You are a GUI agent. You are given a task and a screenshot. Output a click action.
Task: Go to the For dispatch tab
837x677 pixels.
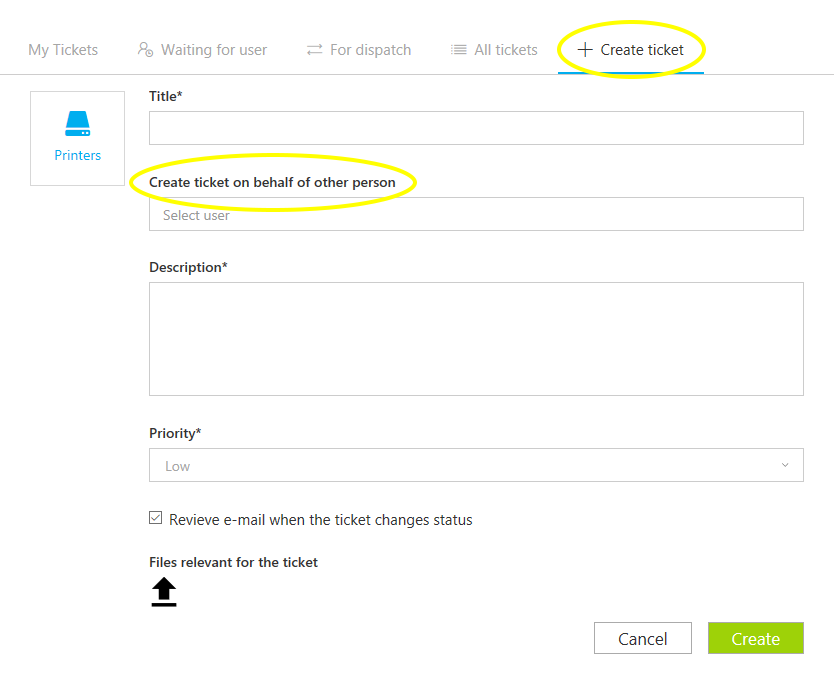[x=370, y=50]
